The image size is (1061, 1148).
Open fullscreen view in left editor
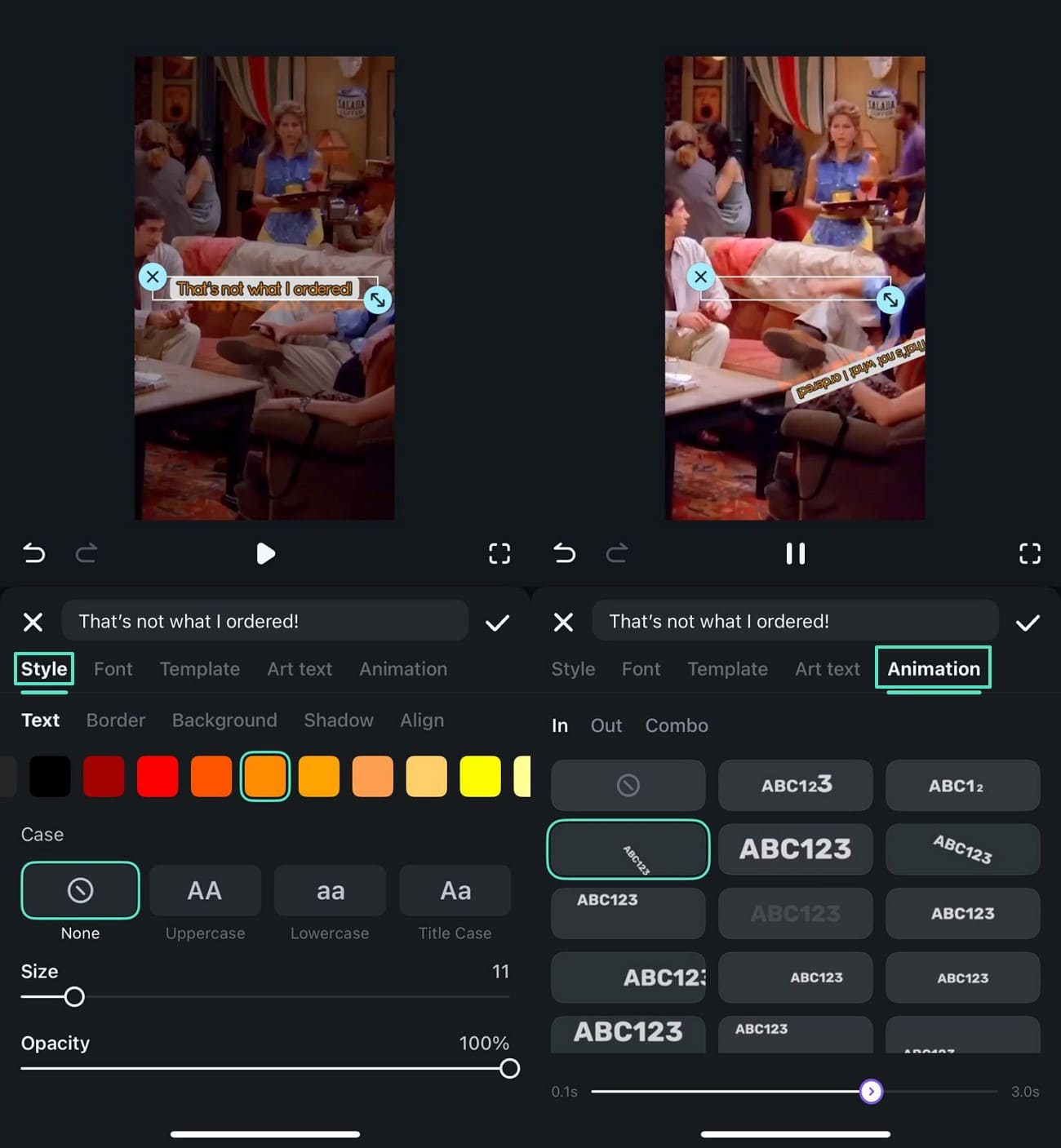499,553
